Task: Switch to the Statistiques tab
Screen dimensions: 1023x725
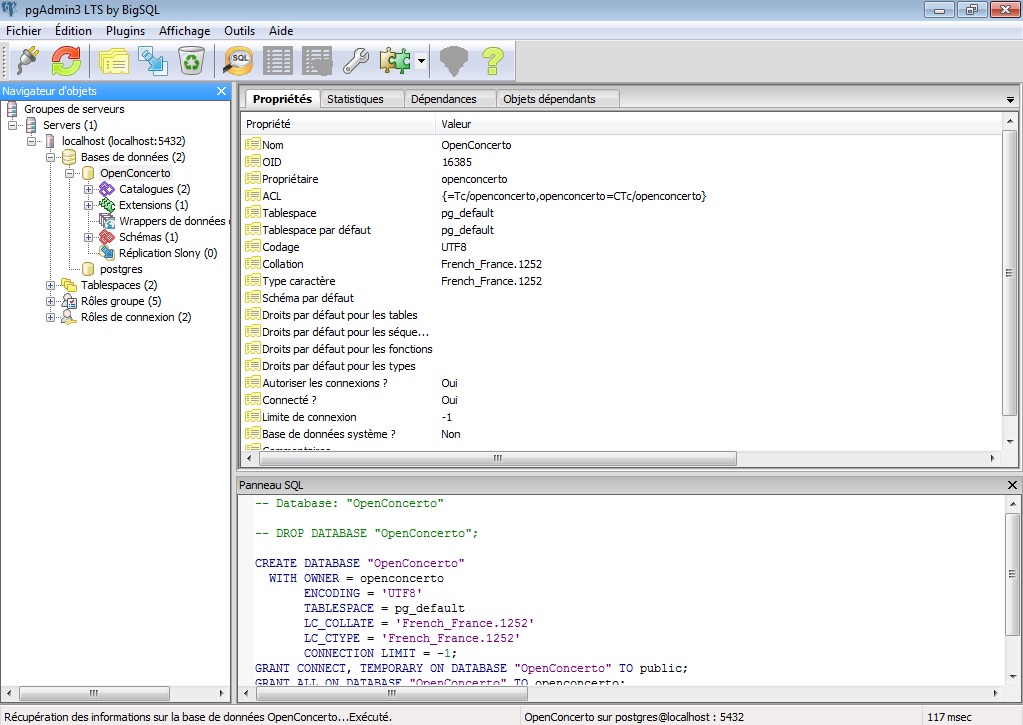Action: (x=355, y=99)
